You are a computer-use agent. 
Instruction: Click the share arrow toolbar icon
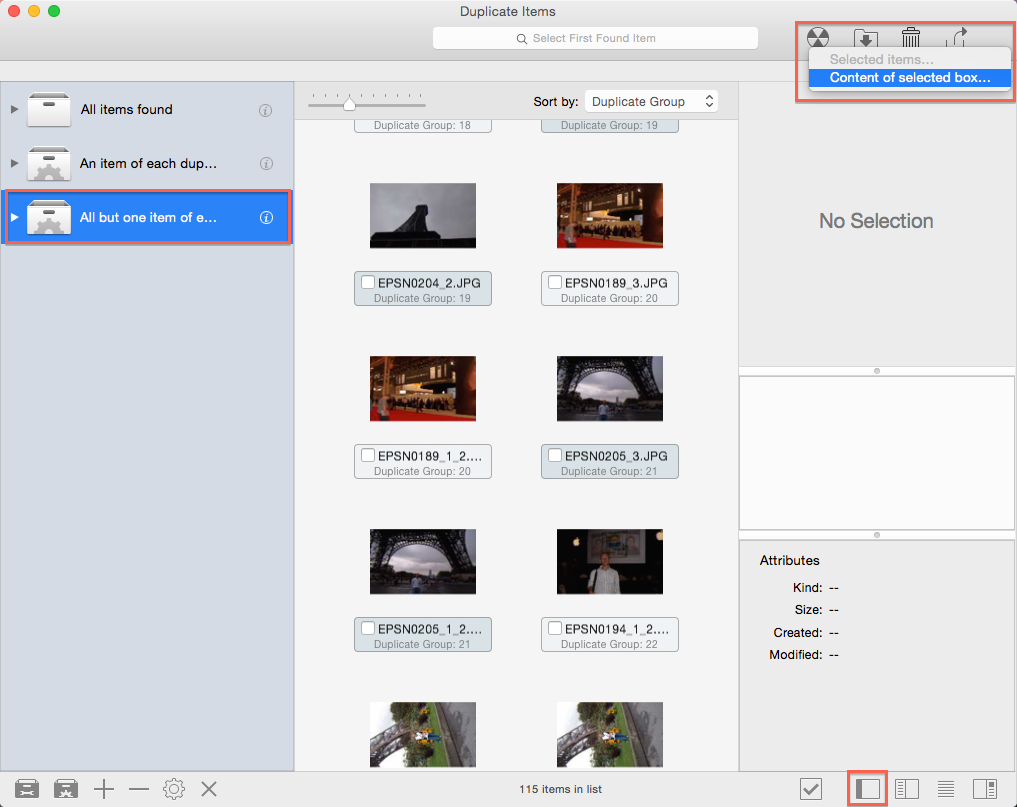pos(957,37)
